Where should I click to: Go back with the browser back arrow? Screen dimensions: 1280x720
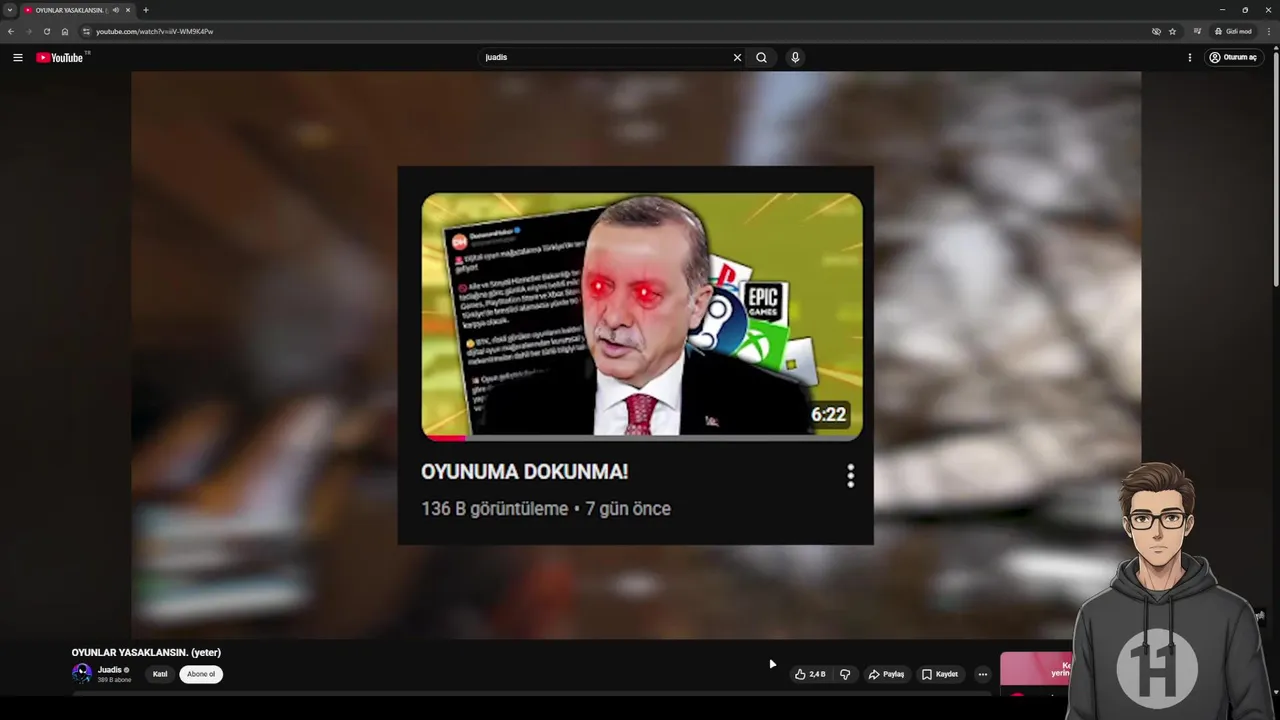tap(11, 31)
